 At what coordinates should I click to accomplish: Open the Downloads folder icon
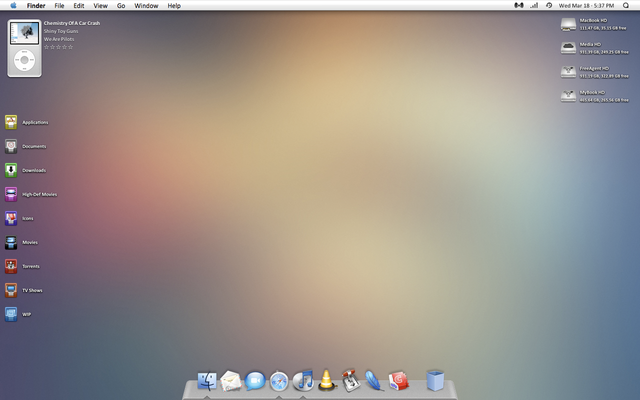tap(11, 170)
